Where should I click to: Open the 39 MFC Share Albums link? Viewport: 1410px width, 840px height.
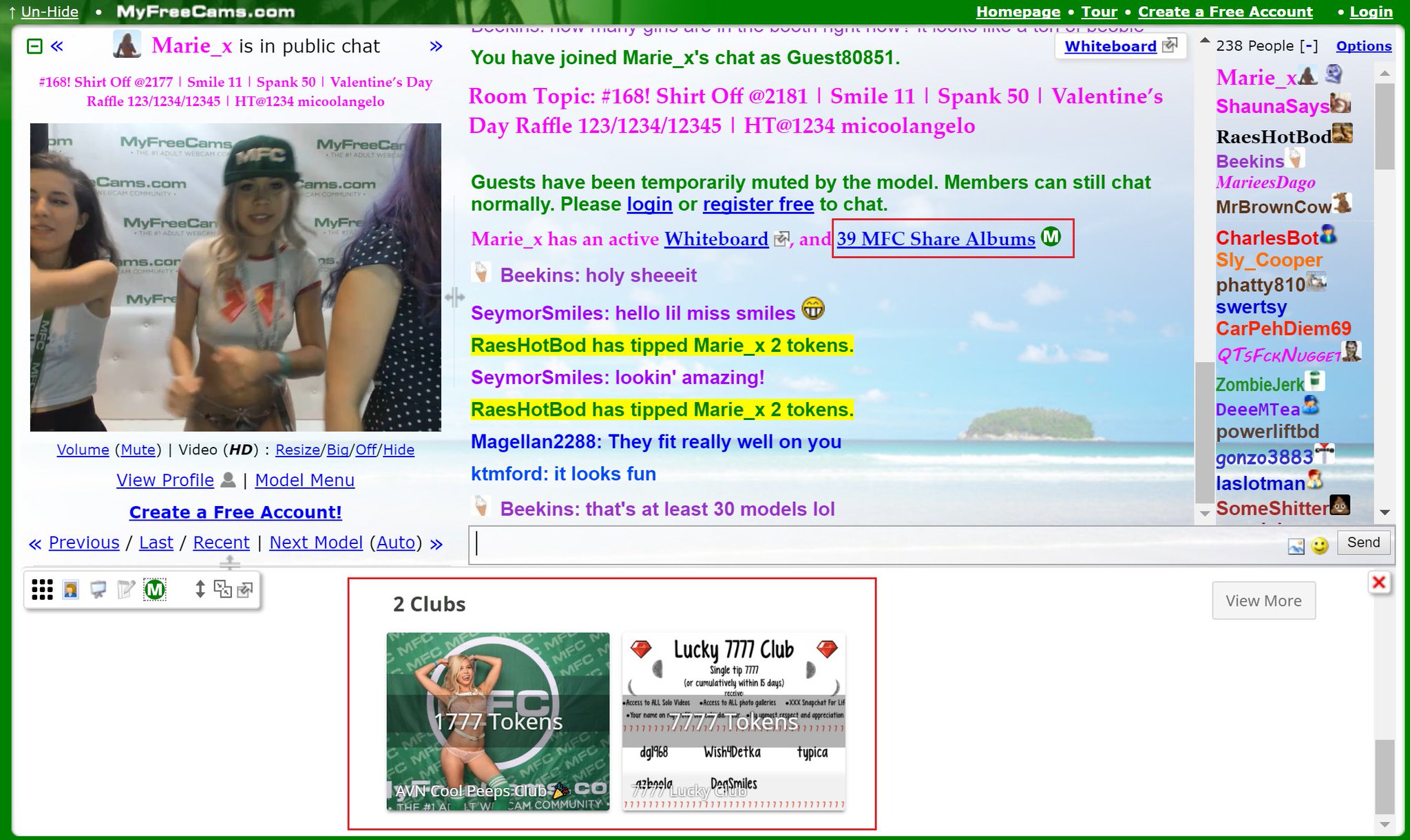(x=936, y=239)
